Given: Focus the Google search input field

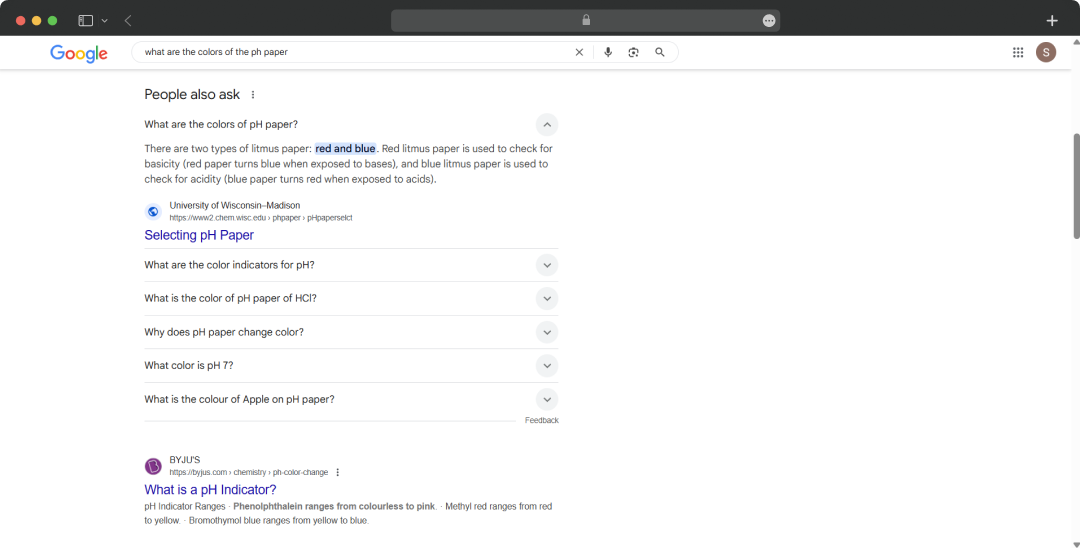Looking at the screenshot, I should [355, 52].
